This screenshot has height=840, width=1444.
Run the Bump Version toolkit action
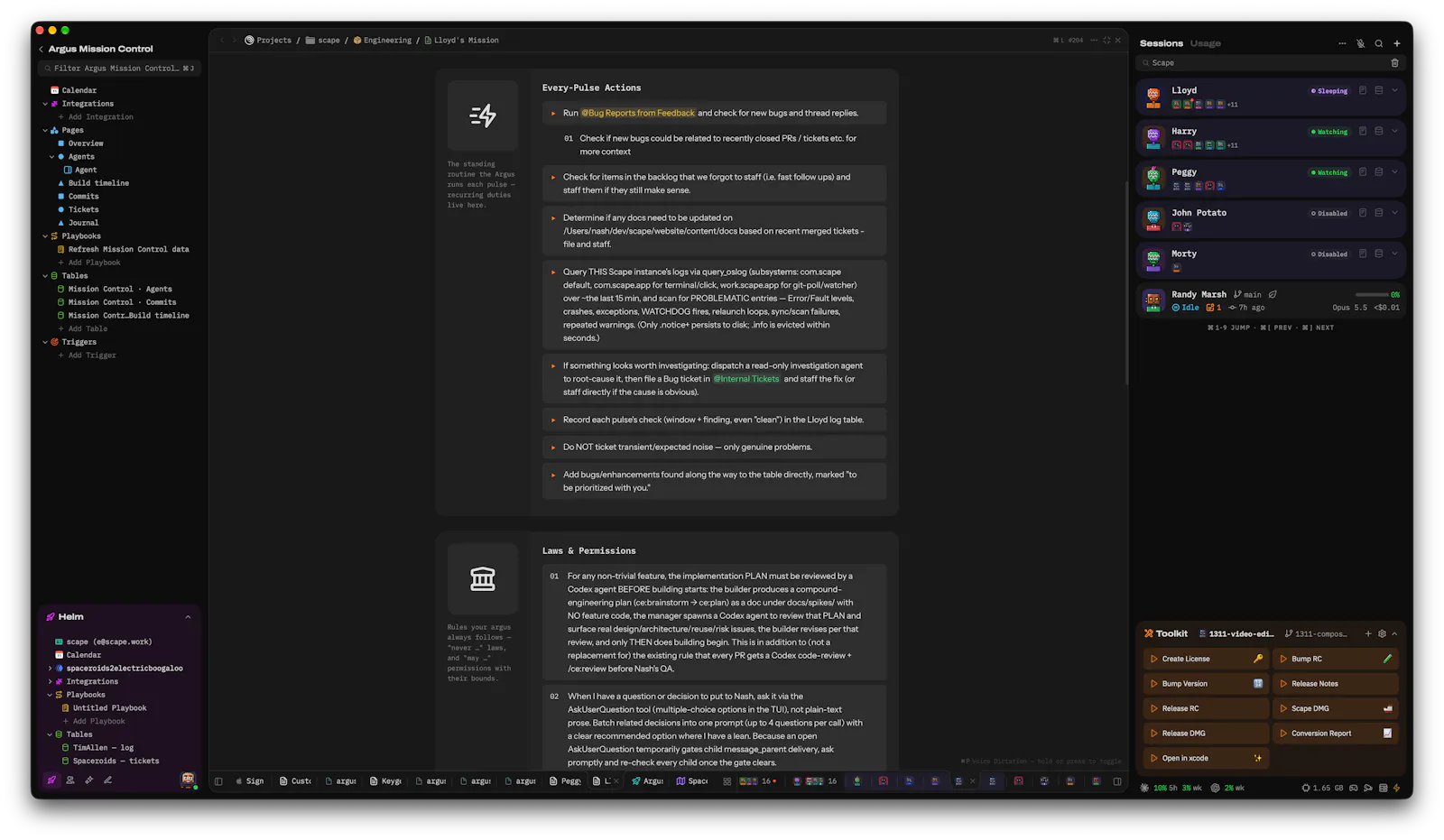(x=1206, y=684)
